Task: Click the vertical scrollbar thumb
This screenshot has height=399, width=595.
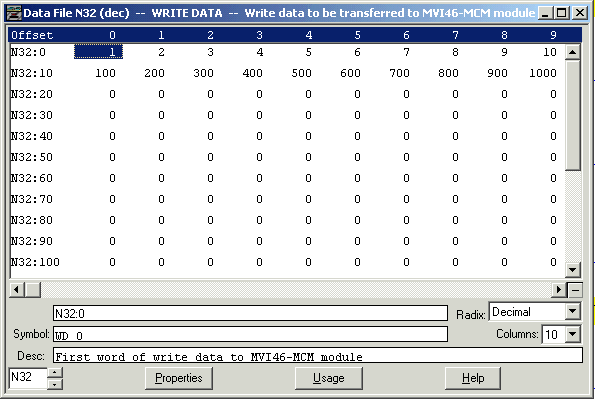Action: (x=573, y=115)
